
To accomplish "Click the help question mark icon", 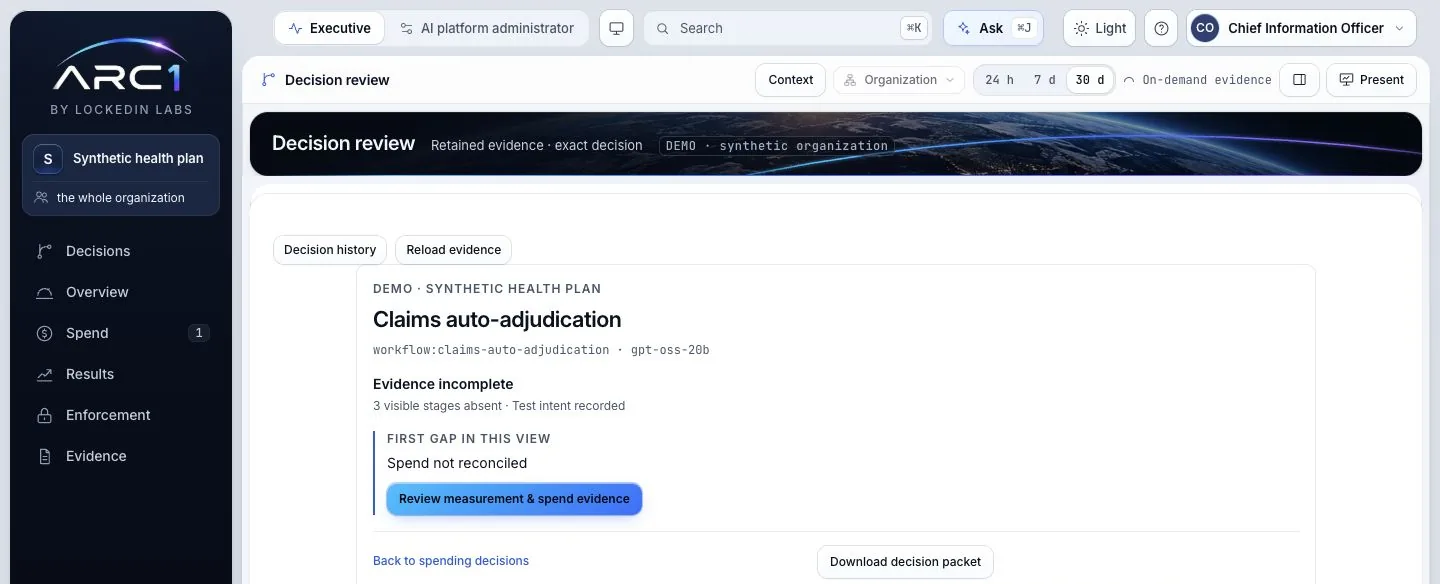I will 1161,28.
